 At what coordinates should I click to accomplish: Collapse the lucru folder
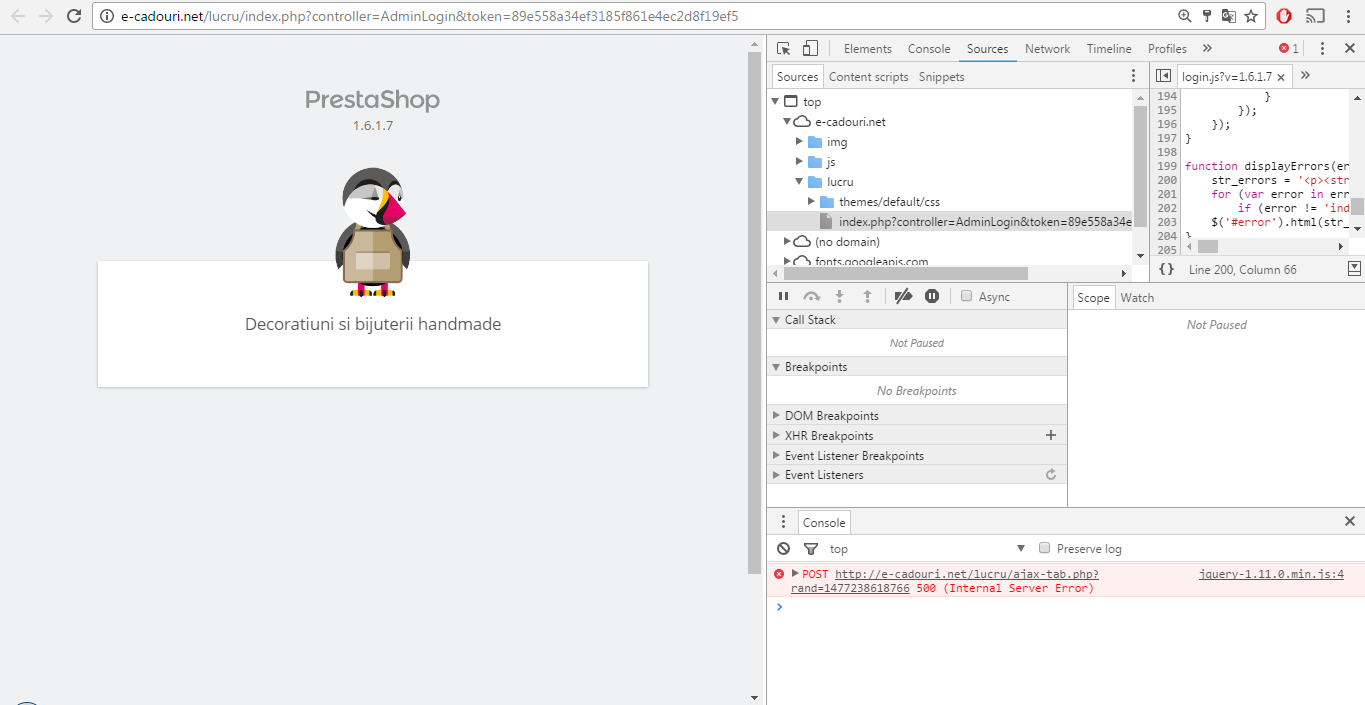(799, 181)
